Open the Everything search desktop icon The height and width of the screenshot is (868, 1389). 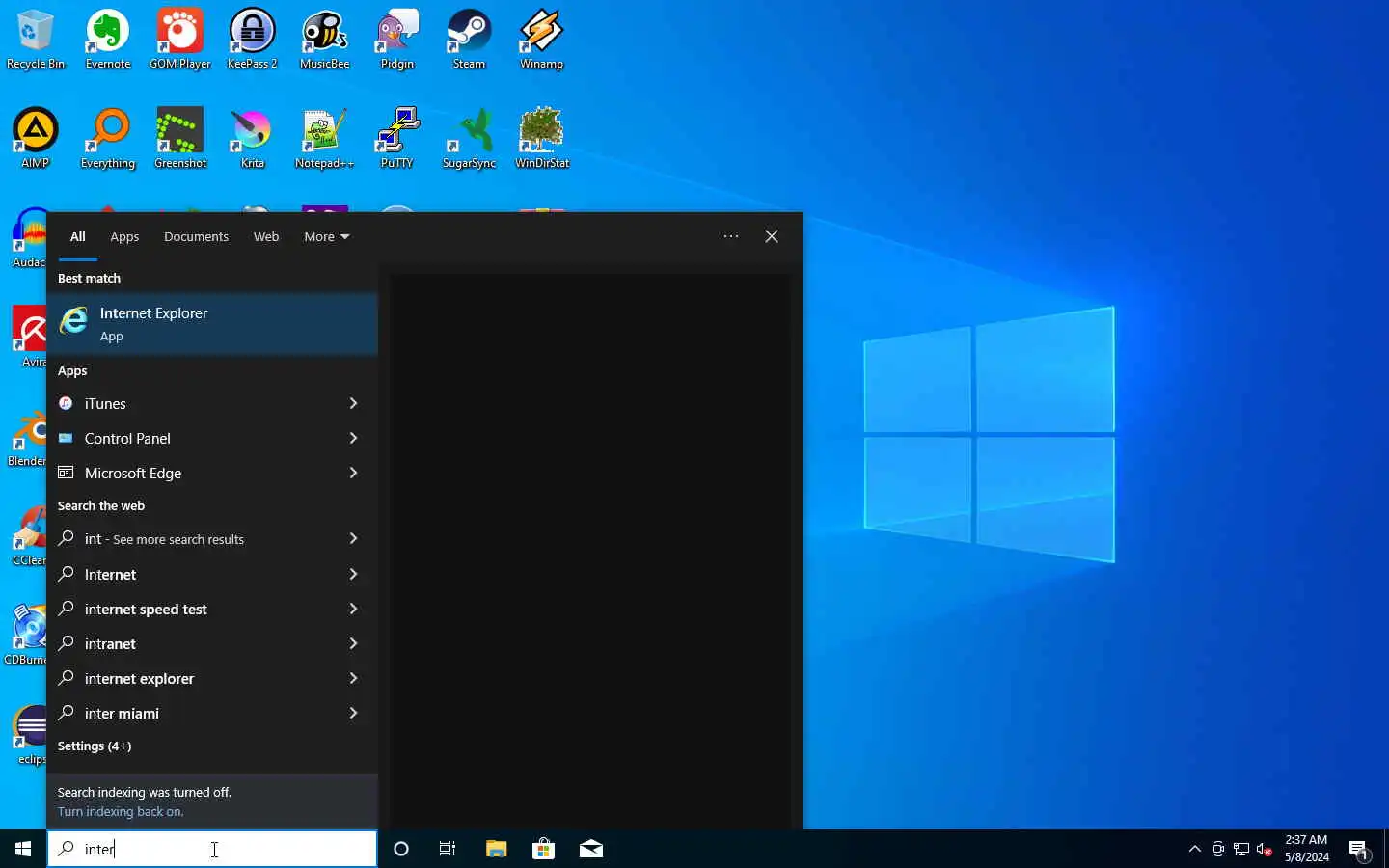click(x=108, y=138)
